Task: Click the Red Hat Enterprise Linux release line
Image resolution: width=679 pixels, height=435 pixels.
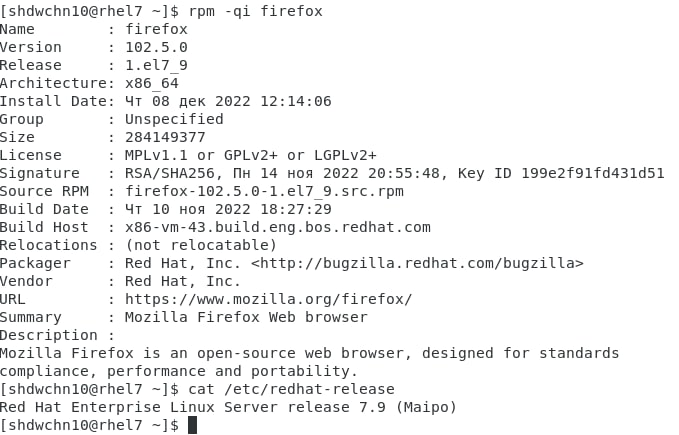Action: point(228,407)
